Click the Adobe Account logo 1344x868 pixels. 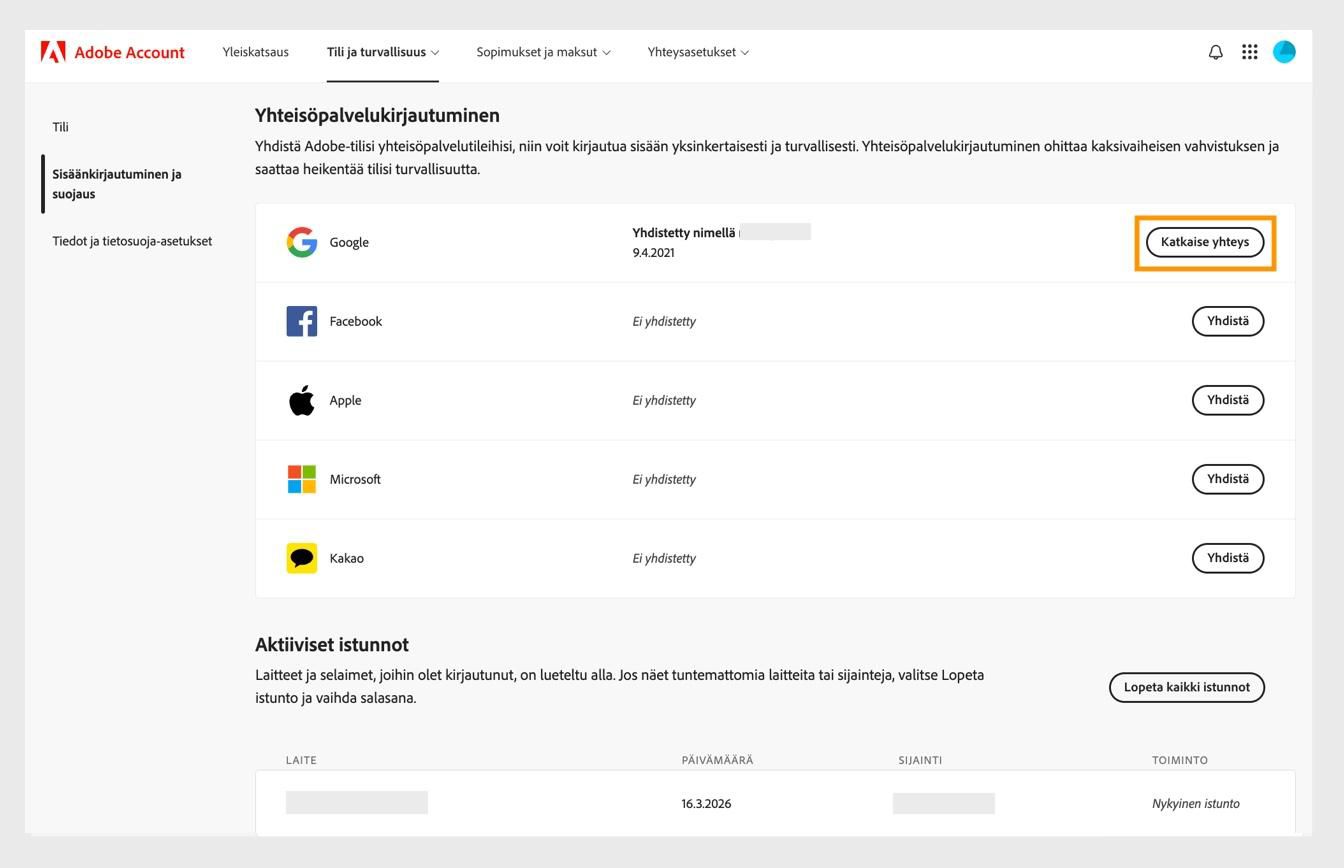pyautogui.click(x=112, y=52)
